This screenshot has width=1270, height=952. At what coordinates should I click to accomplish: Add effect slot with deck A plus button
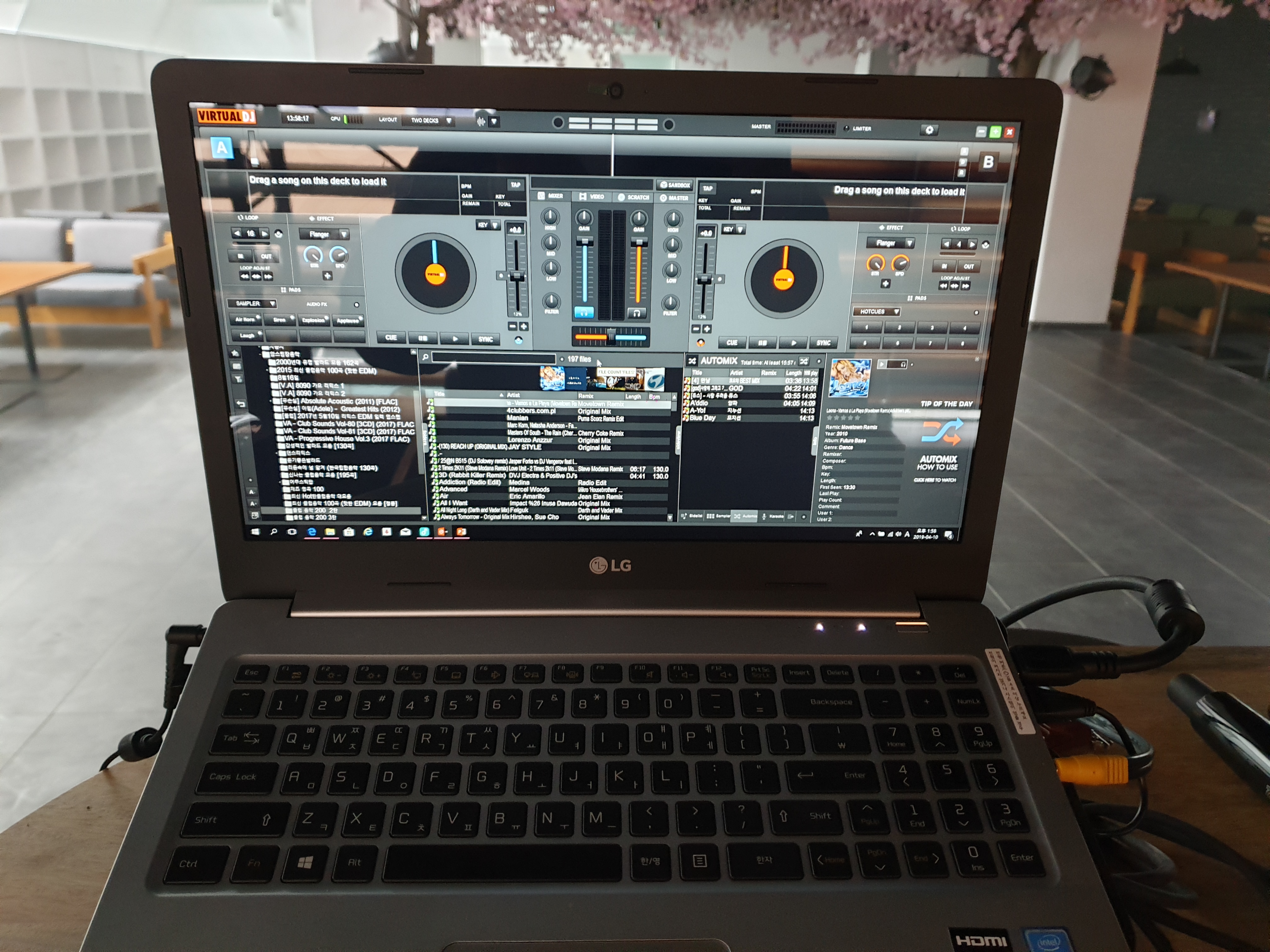tap(327, 276)
